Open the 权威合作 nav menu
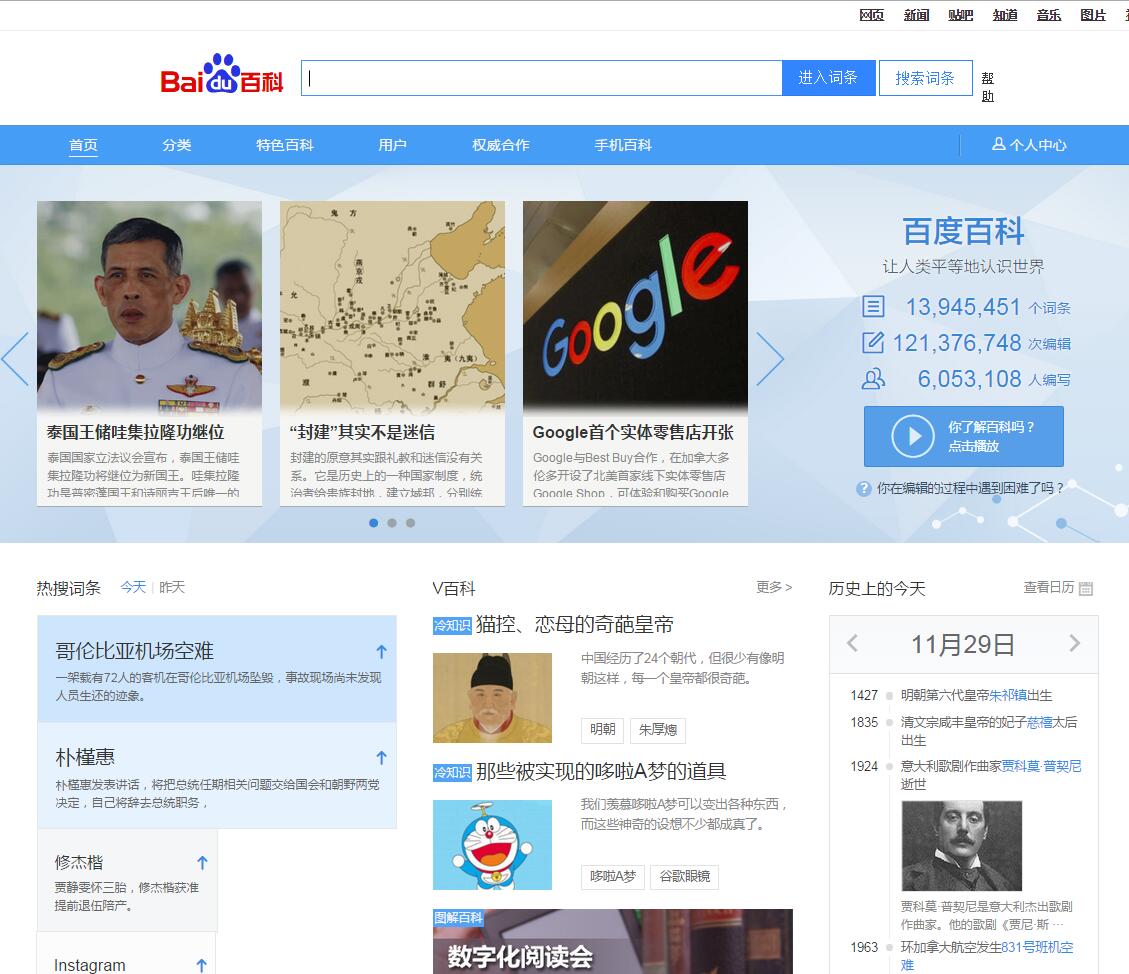The image size is (1129, 974). click(500, 145)
